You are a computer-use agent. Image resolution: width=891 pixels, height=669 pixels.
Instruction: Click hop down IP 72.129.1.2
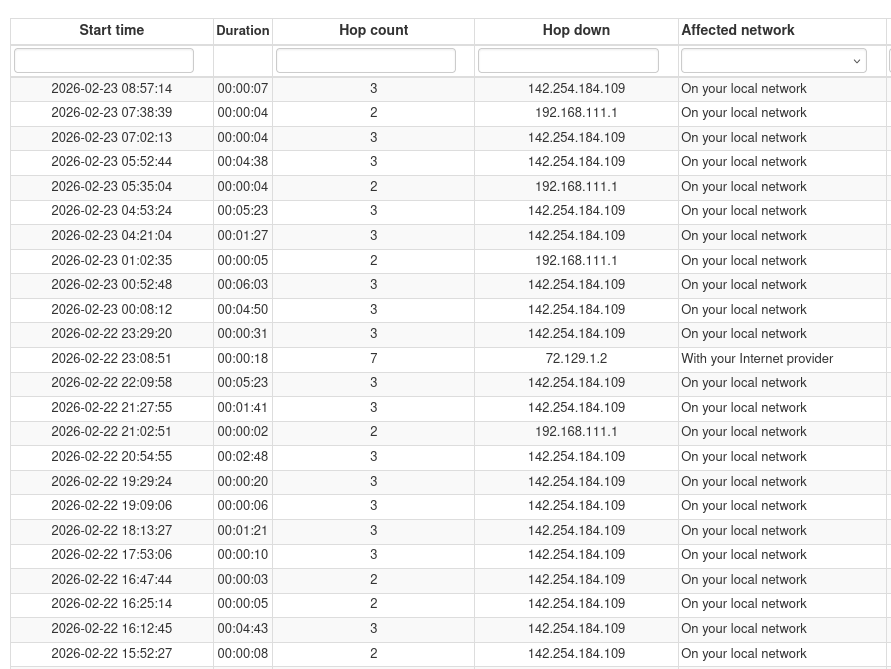pos(576,359)
